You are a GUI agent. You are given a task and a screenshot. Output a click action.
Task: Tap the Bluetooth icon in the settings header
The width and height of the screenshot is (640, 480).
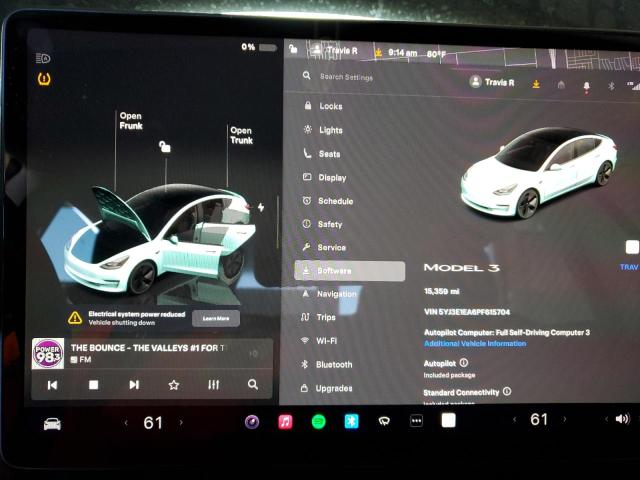[611, 86]
